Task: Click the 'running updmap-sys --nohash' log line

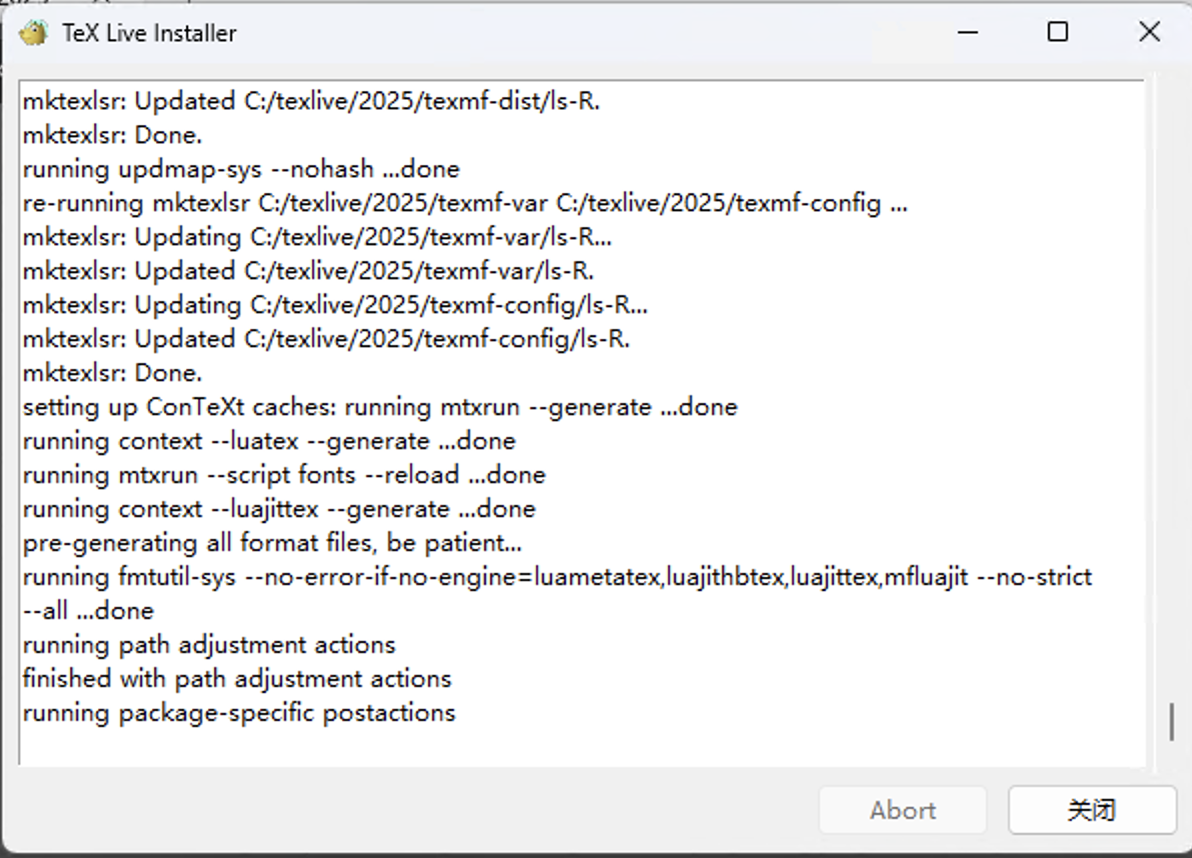Action: click(x=241, y=169)
